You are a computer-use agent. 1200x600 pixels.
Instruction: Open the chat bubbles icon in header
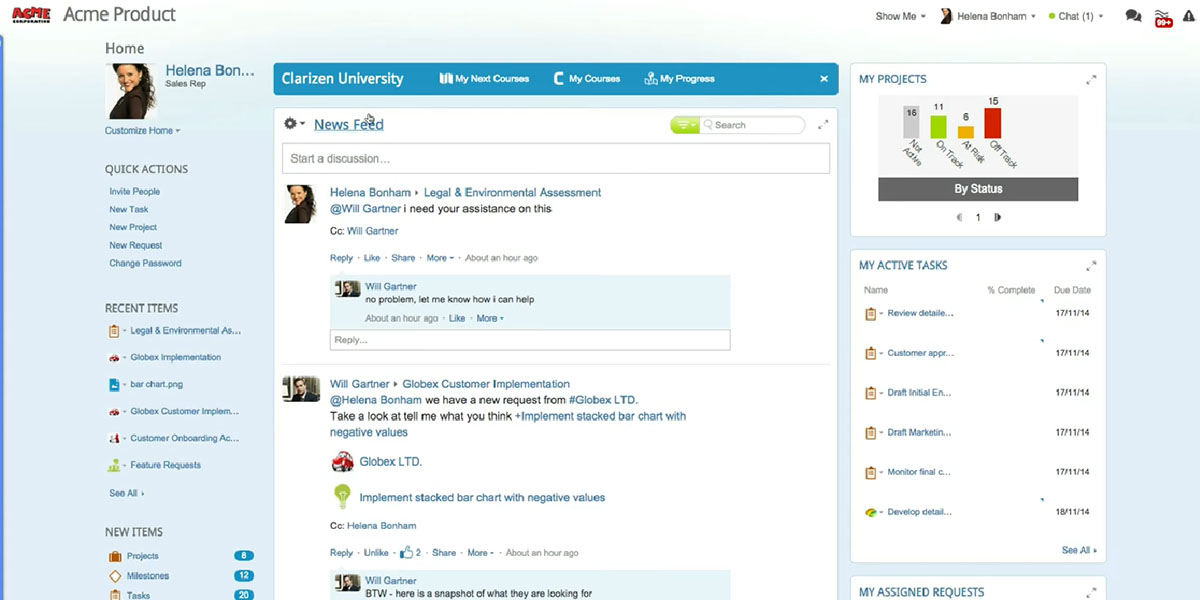[1133, 16]
